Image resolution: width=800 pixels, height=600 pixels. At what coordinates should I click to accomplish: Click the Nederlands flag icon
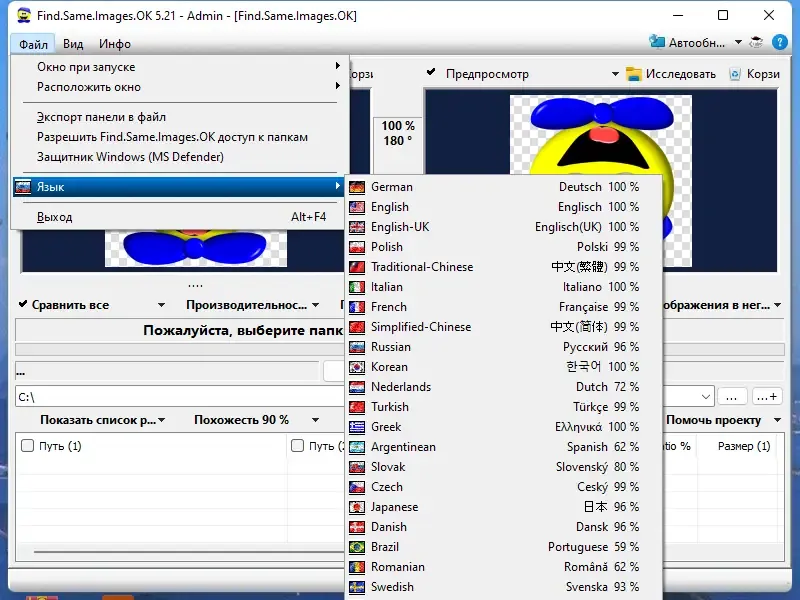[x=357, y=387]
